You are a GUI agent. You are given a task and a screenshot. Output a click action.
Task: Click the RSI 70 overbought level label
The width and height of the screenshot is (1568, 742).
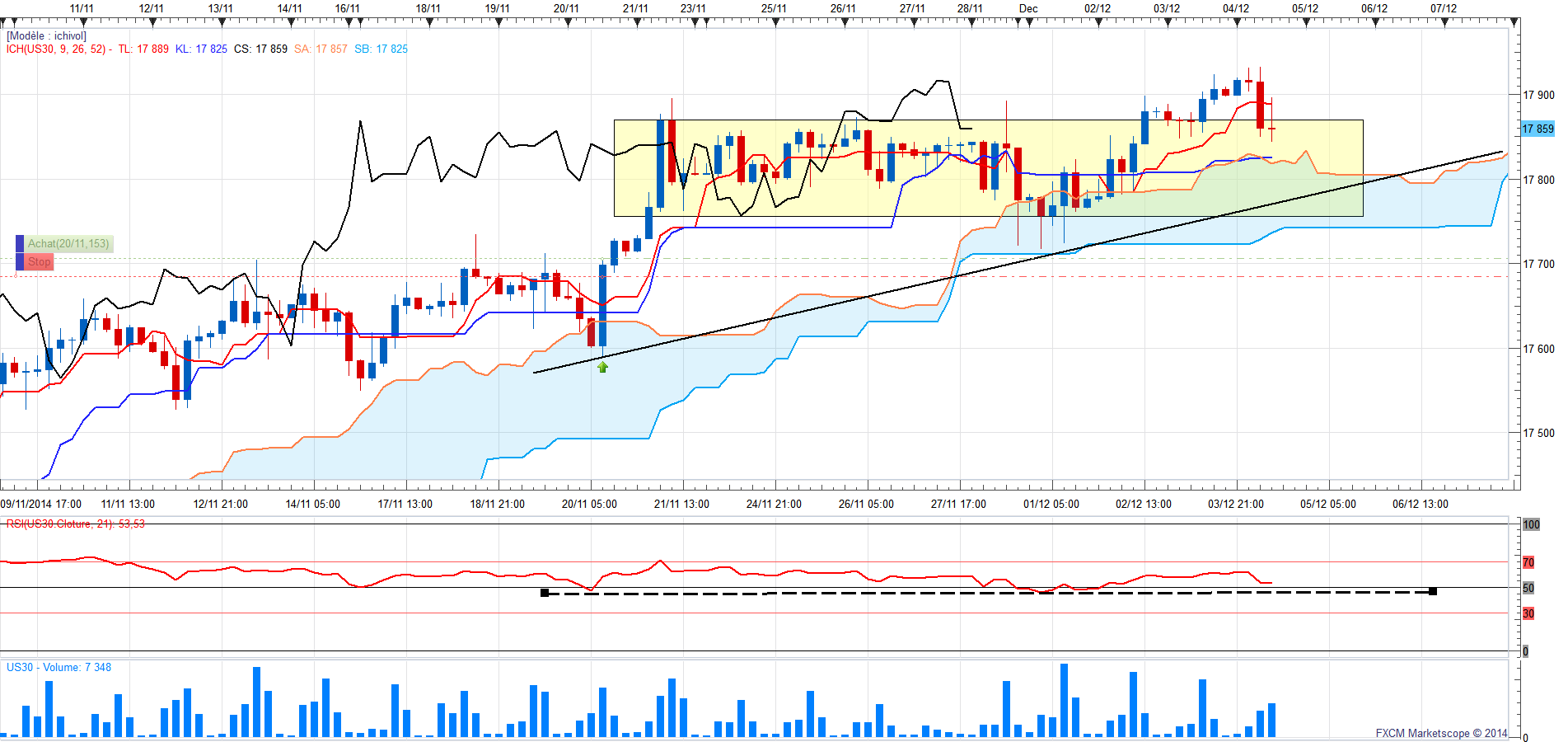[1528, 562]
